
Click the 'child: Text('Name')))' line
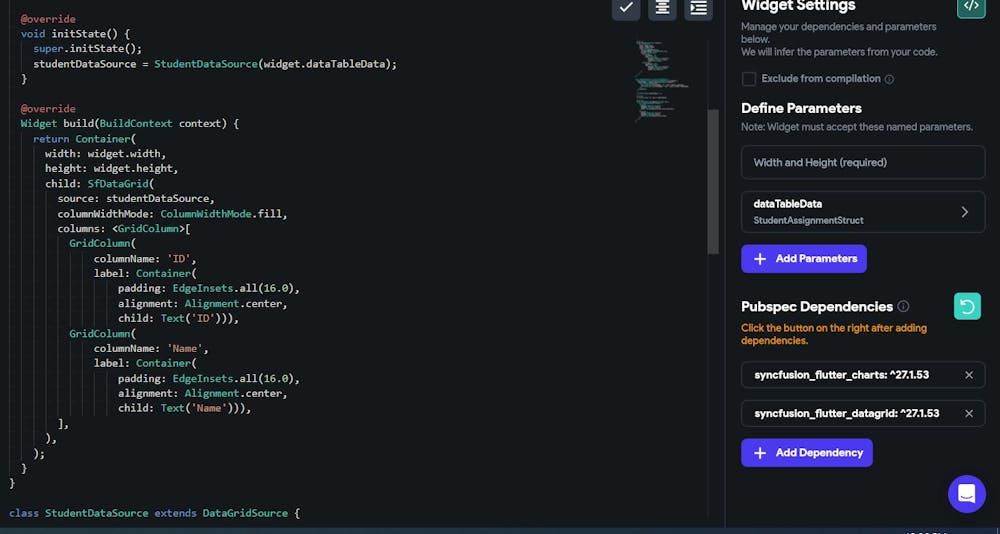185,408
